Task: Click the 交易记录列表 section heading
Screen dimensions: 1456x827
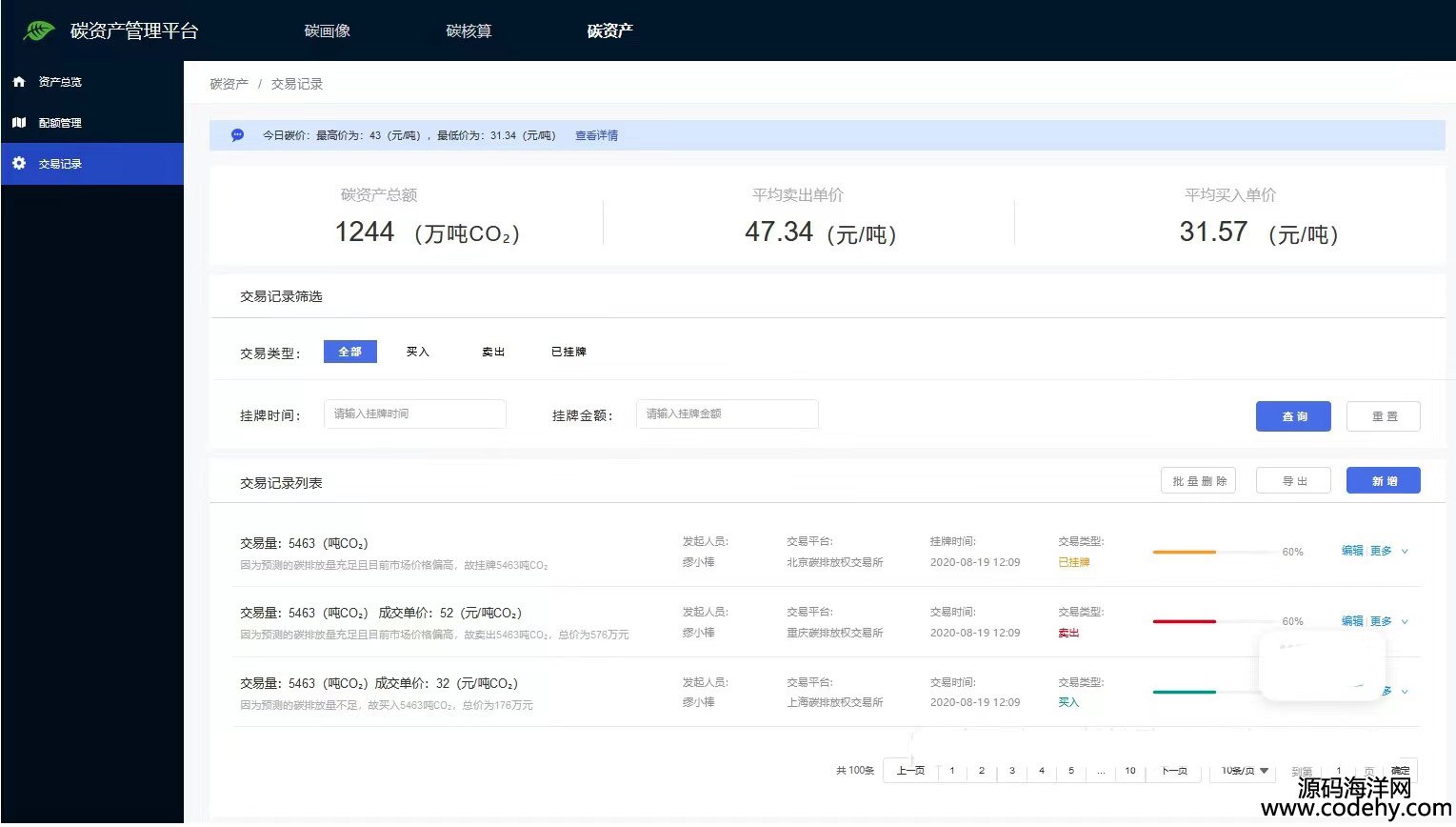Action: 281,483
